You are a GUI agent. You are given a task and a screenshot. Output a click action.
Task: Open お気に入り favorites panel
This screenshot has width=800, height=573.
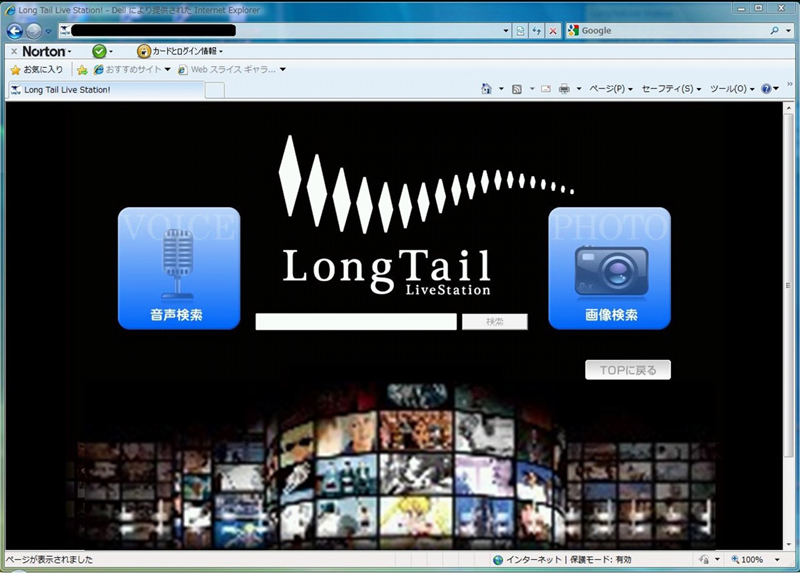click(37, 69)
